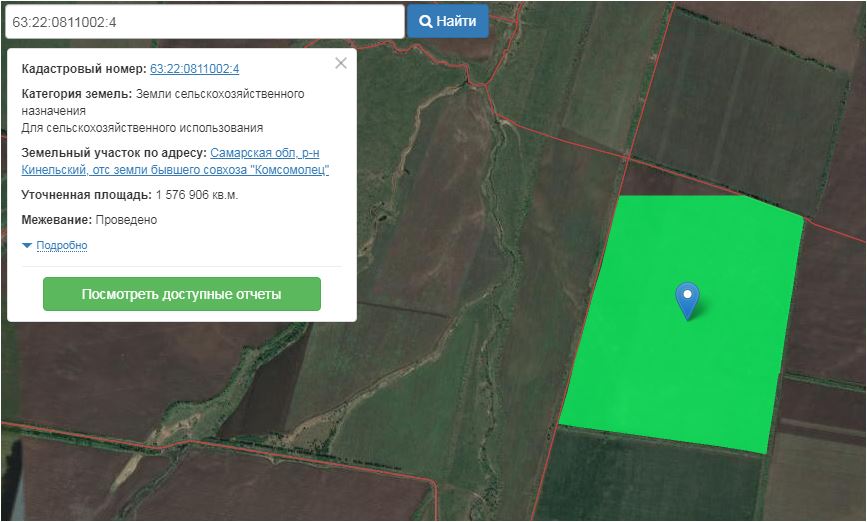867x522 pixels.
Task: Close the parcel info popup
Action: point(341,63)
